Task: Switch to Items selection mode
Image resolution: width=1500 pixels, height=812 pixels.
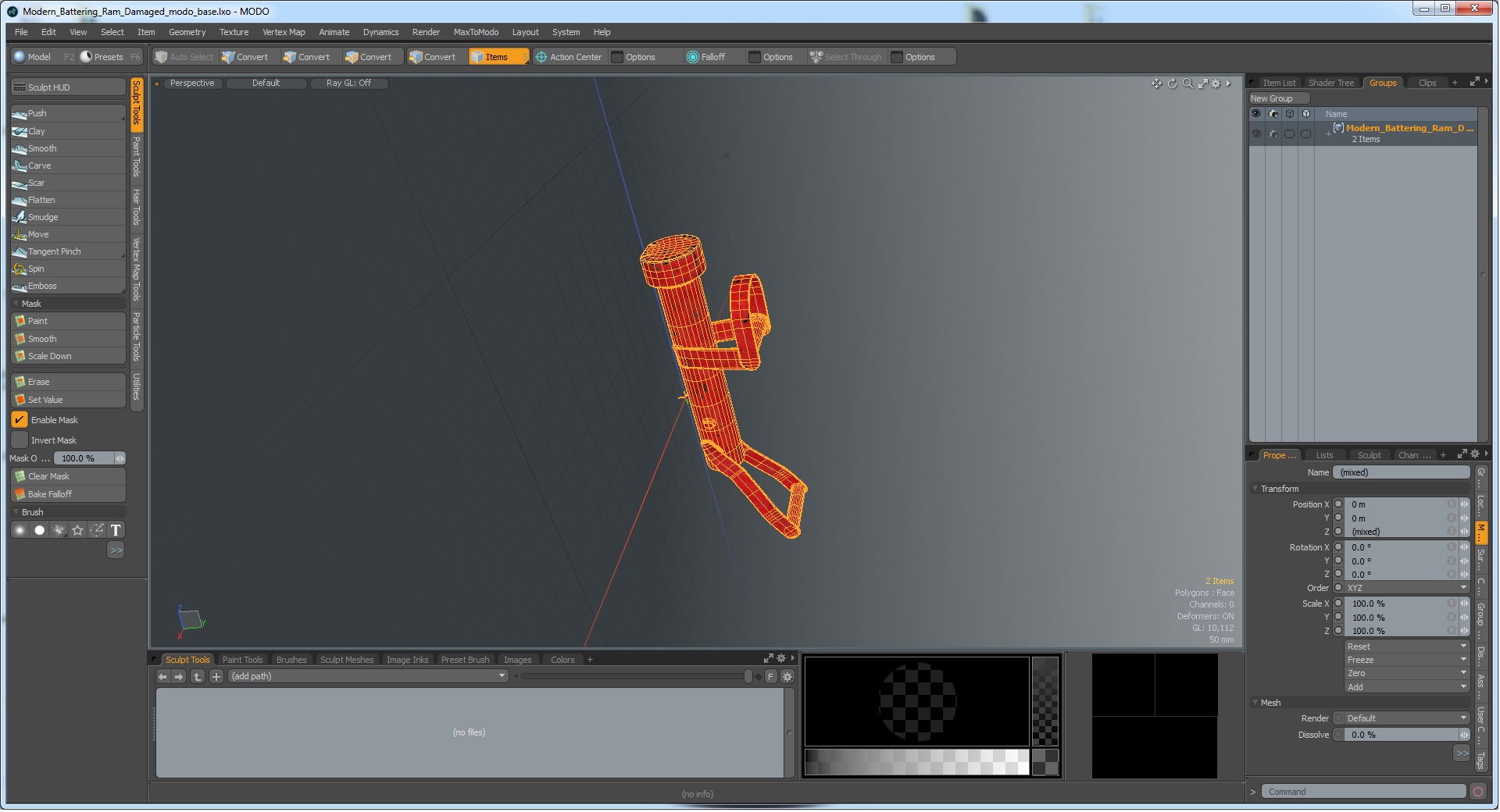Action: (498, 57)
